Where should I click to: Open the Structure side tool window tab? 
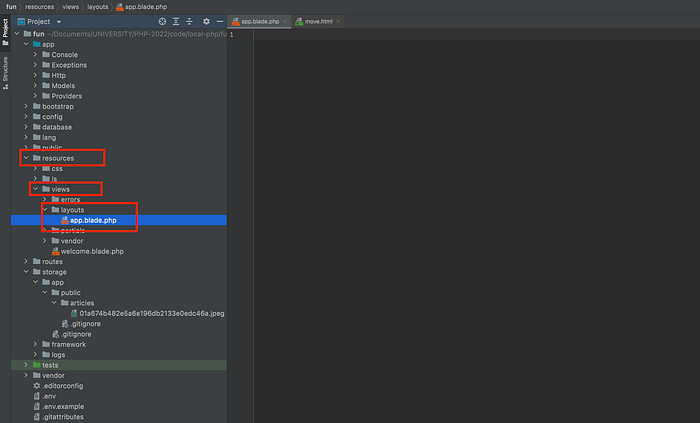pos(5,73)
